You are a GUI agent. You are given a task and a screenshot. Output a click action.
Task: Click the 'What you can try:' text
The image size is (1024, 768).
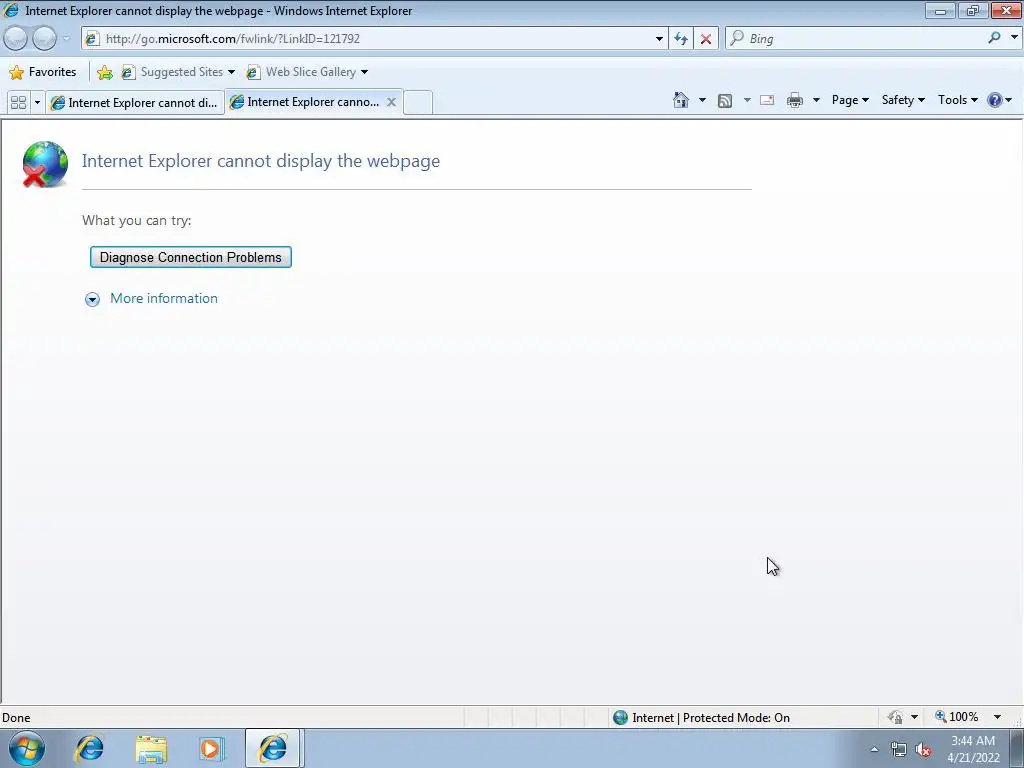pos(136,220)
